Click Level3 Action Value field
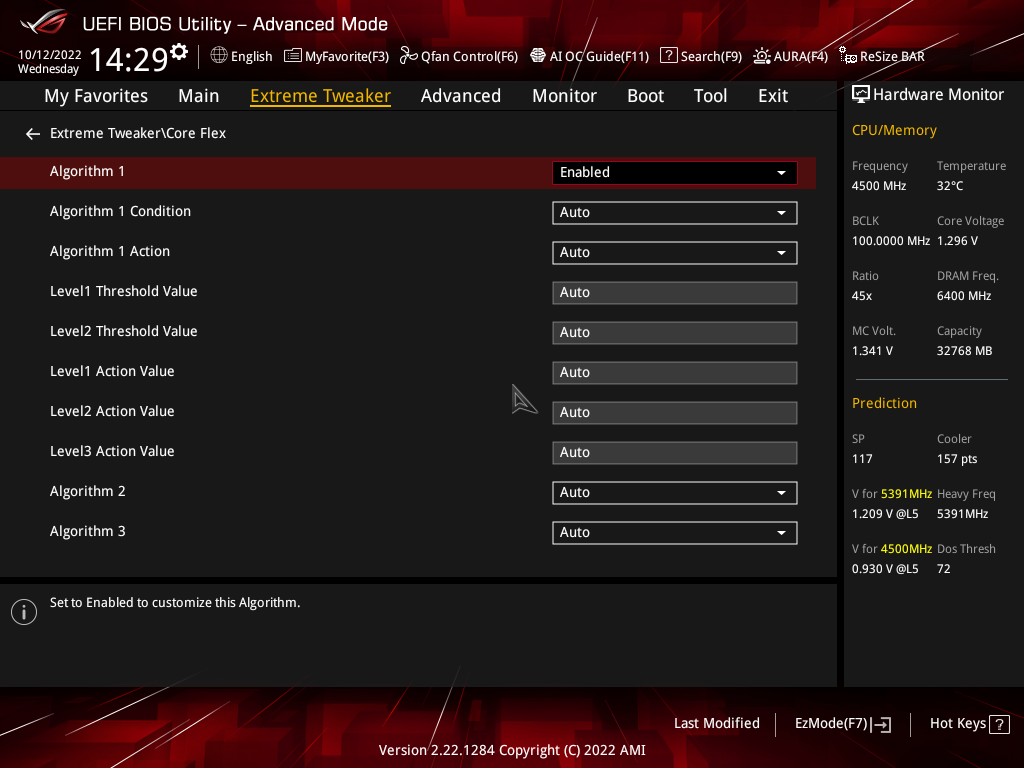1024x768 pixels. (675, 453)
